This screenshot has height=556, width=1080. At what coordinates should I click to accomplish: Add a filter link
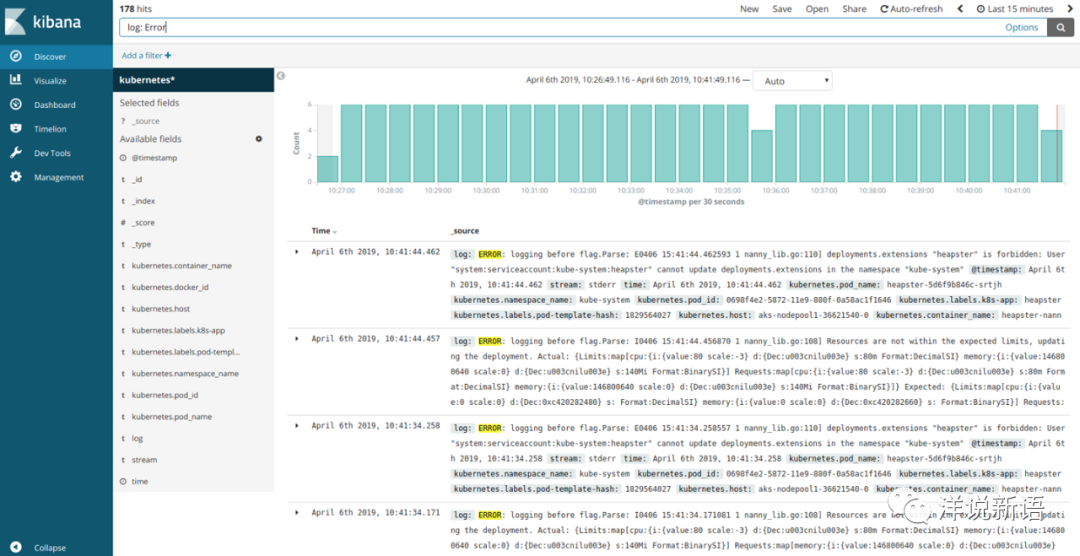[147, 55]
